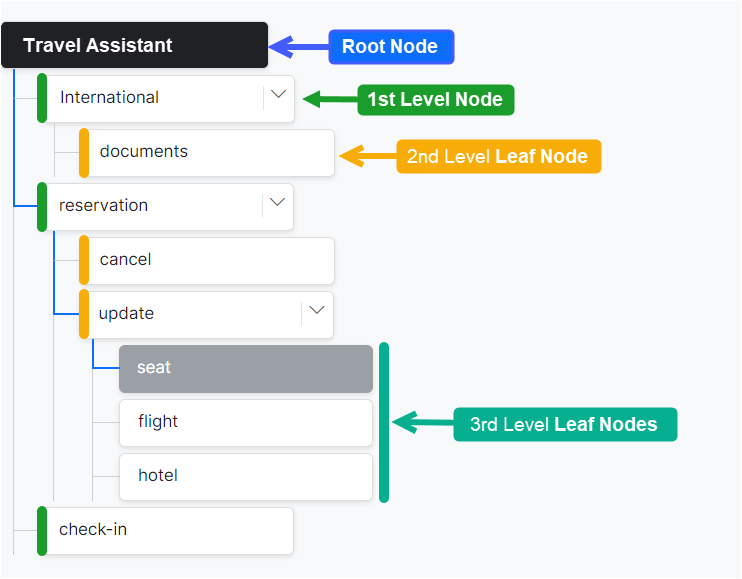Click the green 1st Level Node label
Viewport: 742px width, 579px height.
coord(435,99)
